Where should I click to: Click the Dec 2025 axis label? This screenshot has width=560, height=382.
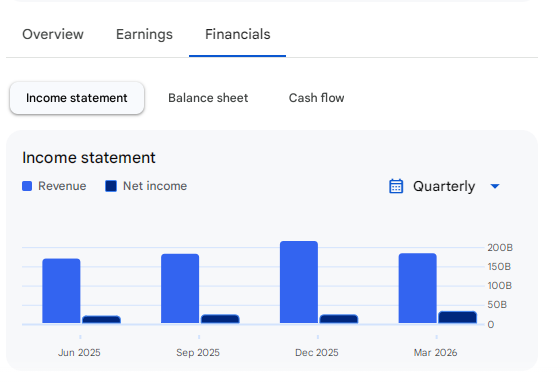pyautogui.click(x=317, y=353)
